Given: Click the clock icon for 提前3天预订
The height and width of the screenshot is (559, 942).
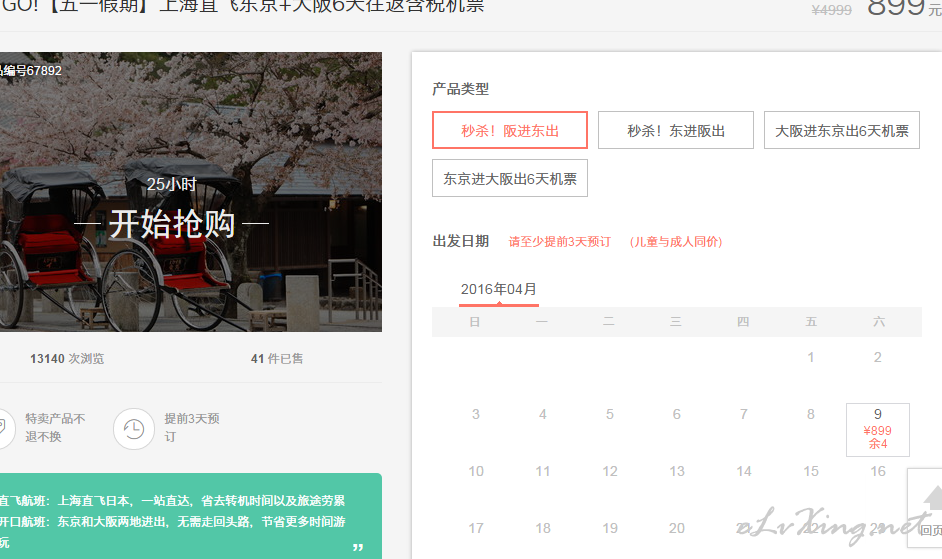Looking at the screenshot, I should (134, 429).
